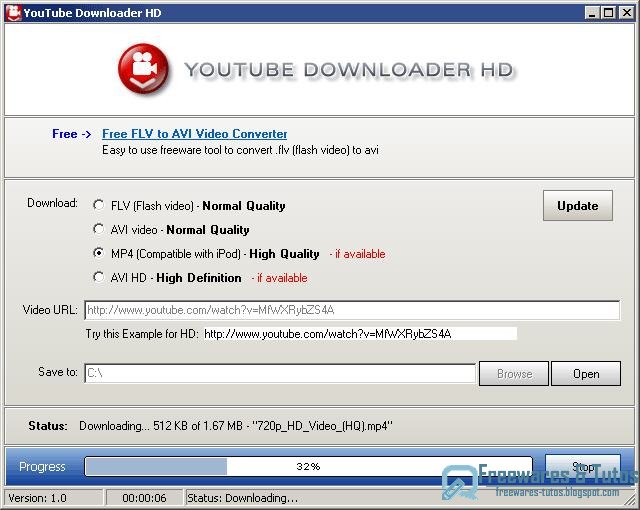Select MP4 High Quality radio button
Viewport: 640px width, 510px height.
coord(98,253)
